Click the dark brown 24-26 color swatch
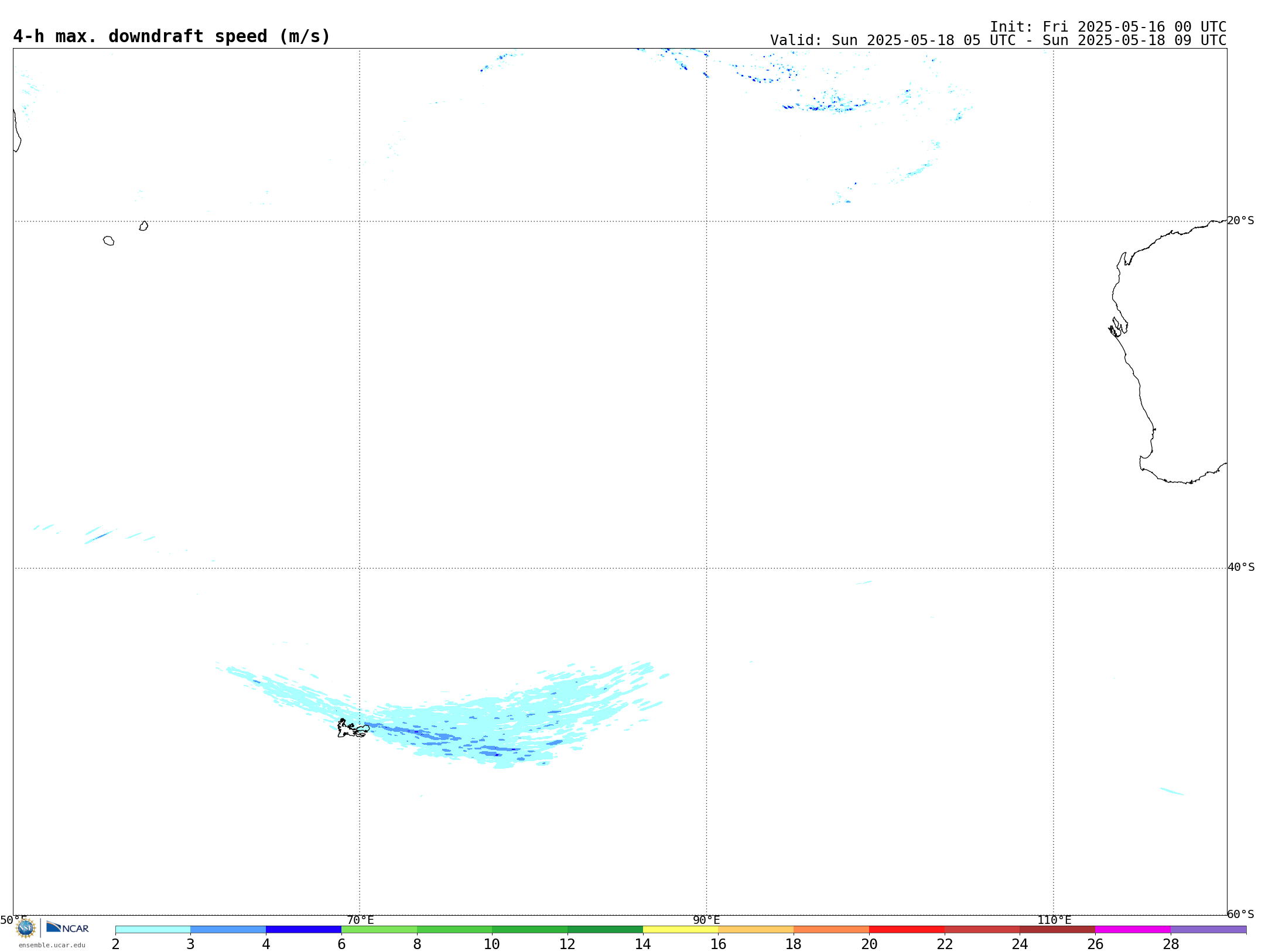The height and width of the screenshot is (952, 1265). pyautogui.click(x=1057, y=929)
